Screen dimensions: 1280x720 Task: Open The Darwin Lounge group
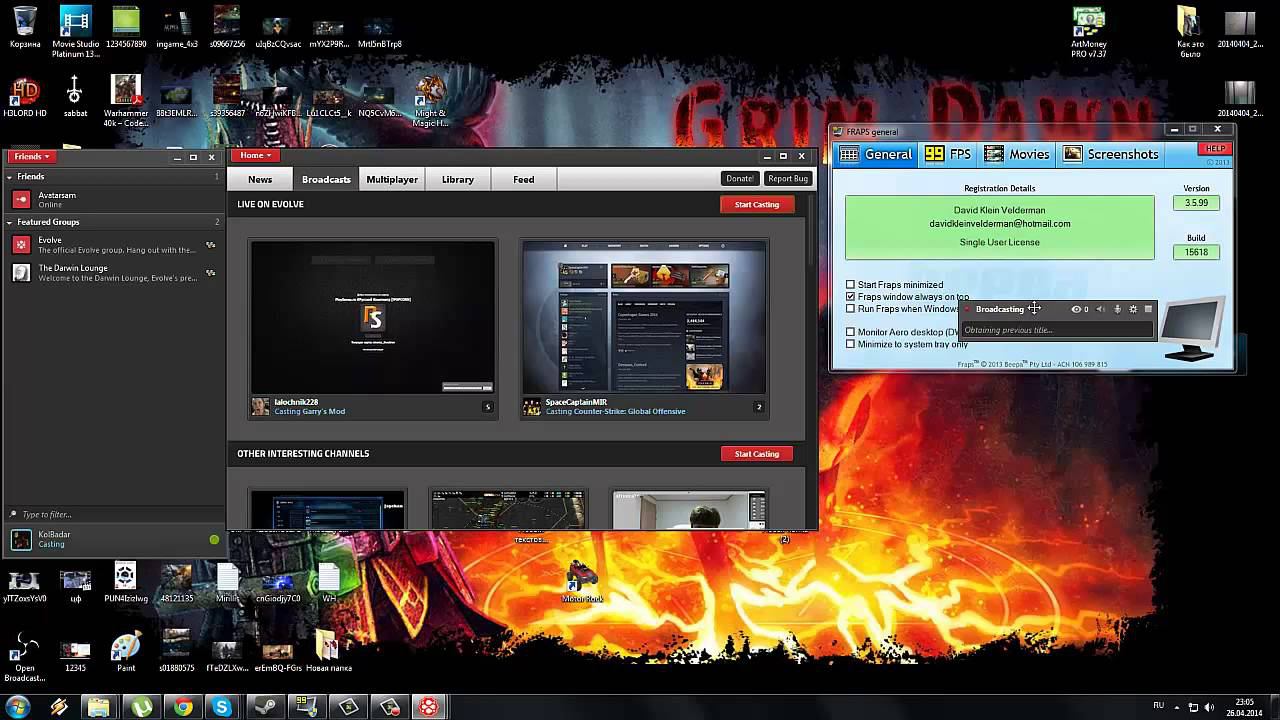[114, 272]
